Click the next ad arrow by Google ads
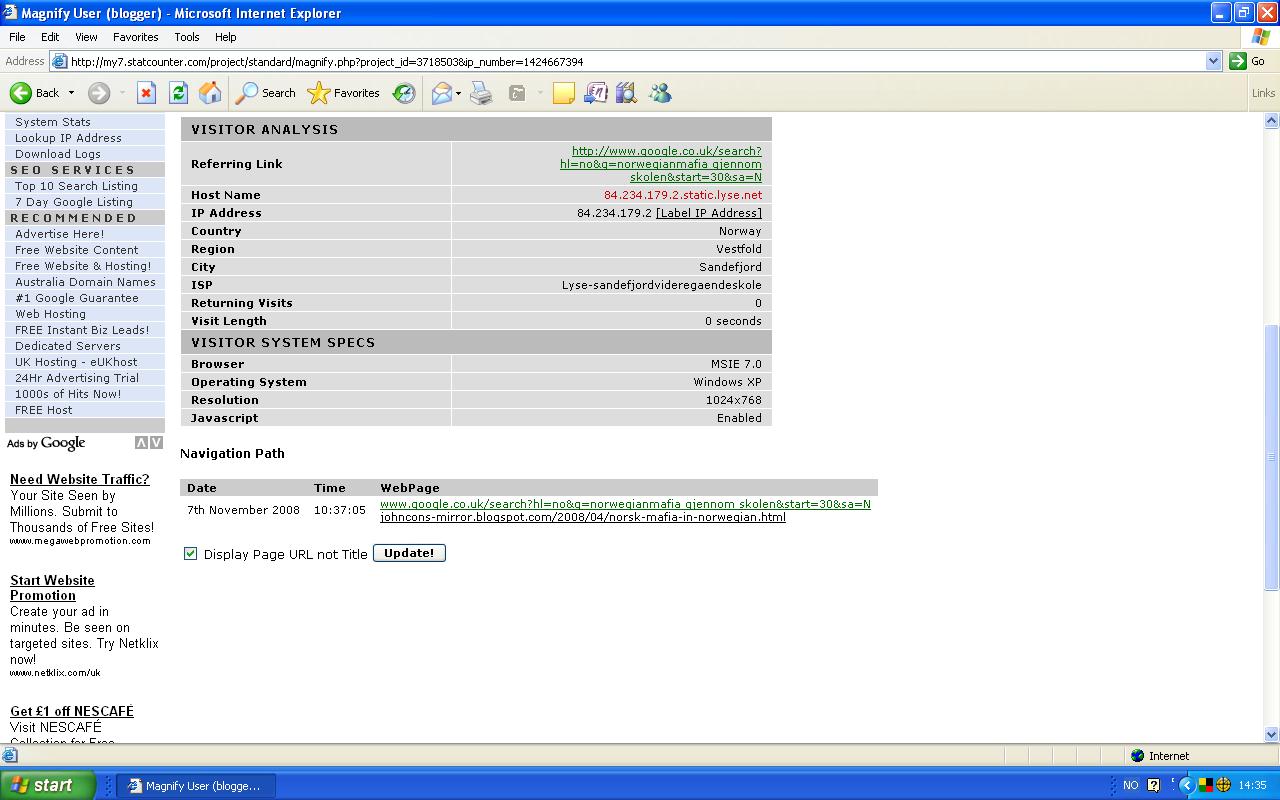This screenshot has height=800, width=1280. point(156,443)
